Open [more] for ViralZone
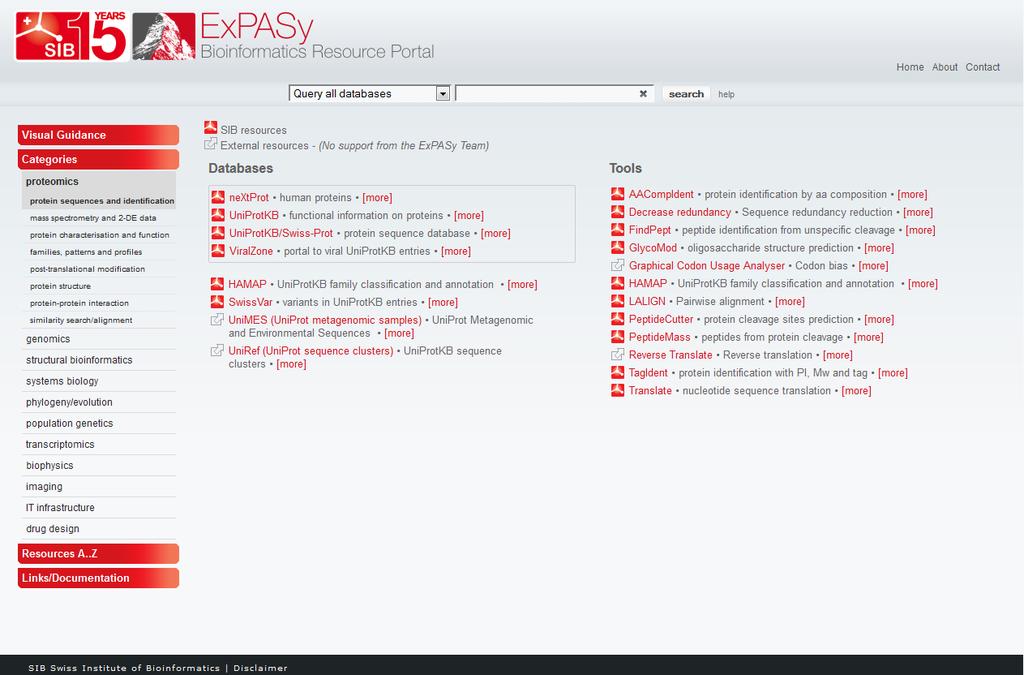Screen dimensions: 1024x675 [x=456, y=251]
